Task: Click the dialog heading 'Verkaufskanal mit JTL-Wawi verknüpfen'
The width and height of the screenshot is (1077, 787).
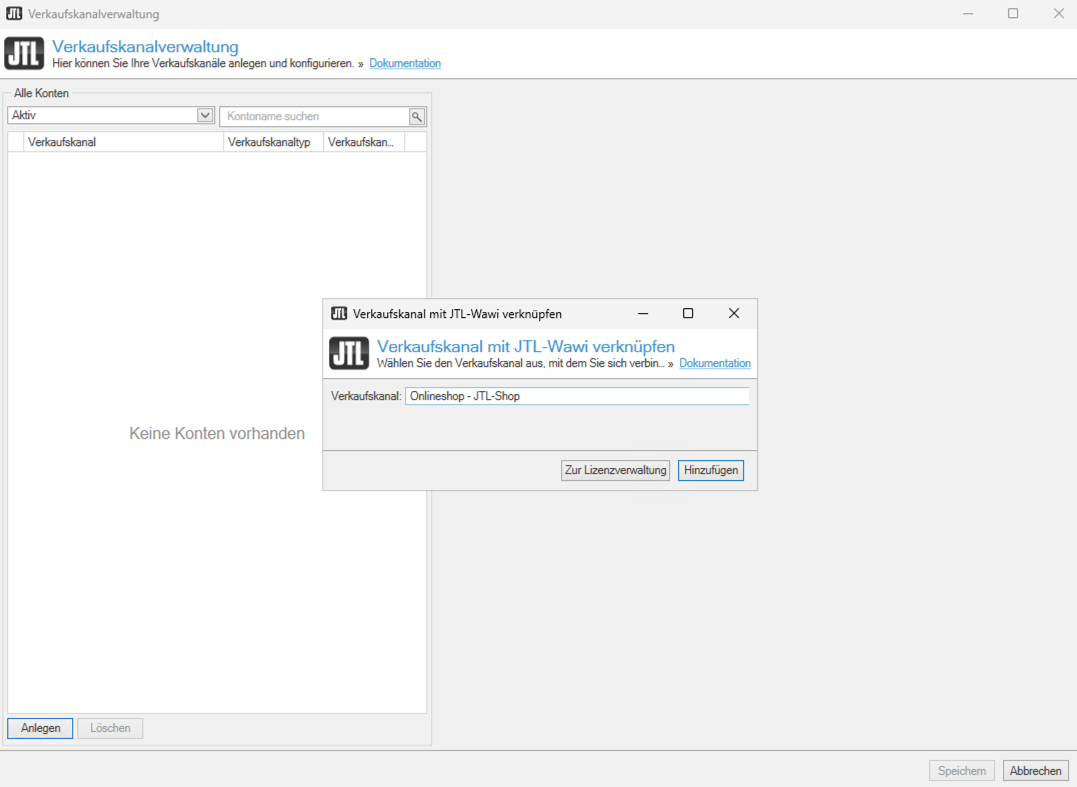Action: click(526, 346)
